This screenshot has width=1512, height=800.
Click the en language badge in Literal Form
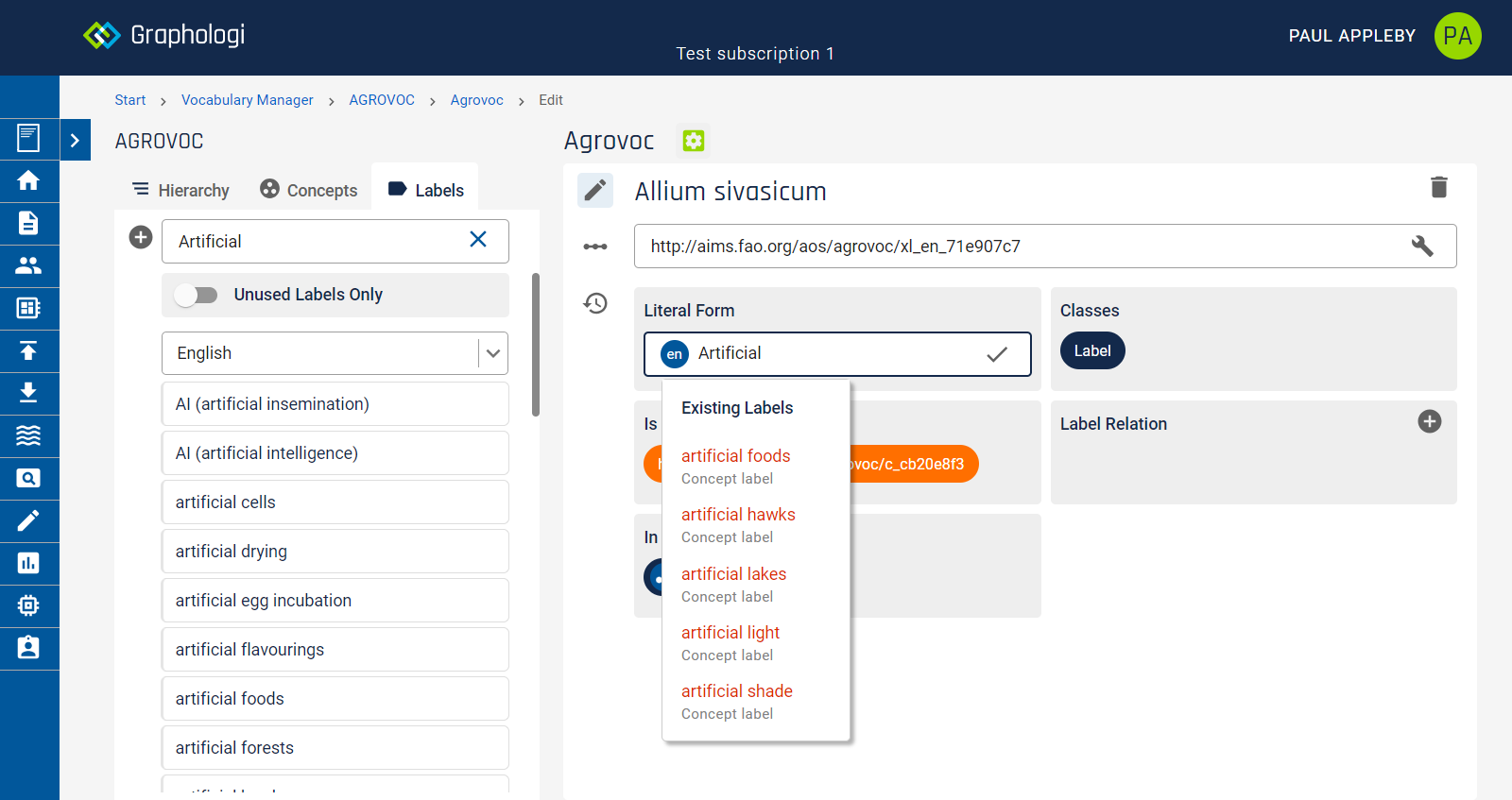click(x=675, y=354)
